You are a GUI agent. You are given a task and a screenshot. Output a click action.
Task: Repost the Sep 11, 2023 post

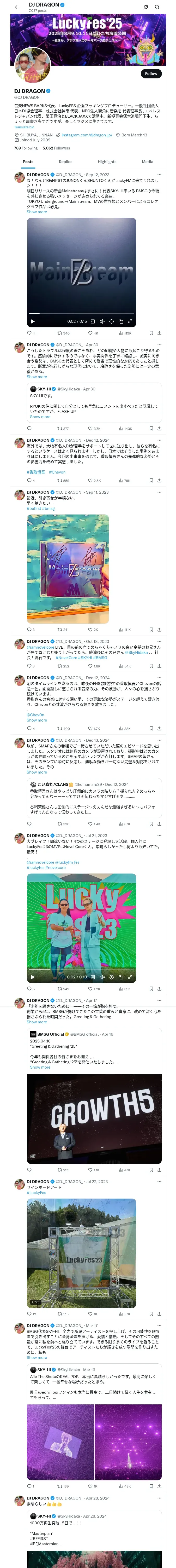point(59,629)
